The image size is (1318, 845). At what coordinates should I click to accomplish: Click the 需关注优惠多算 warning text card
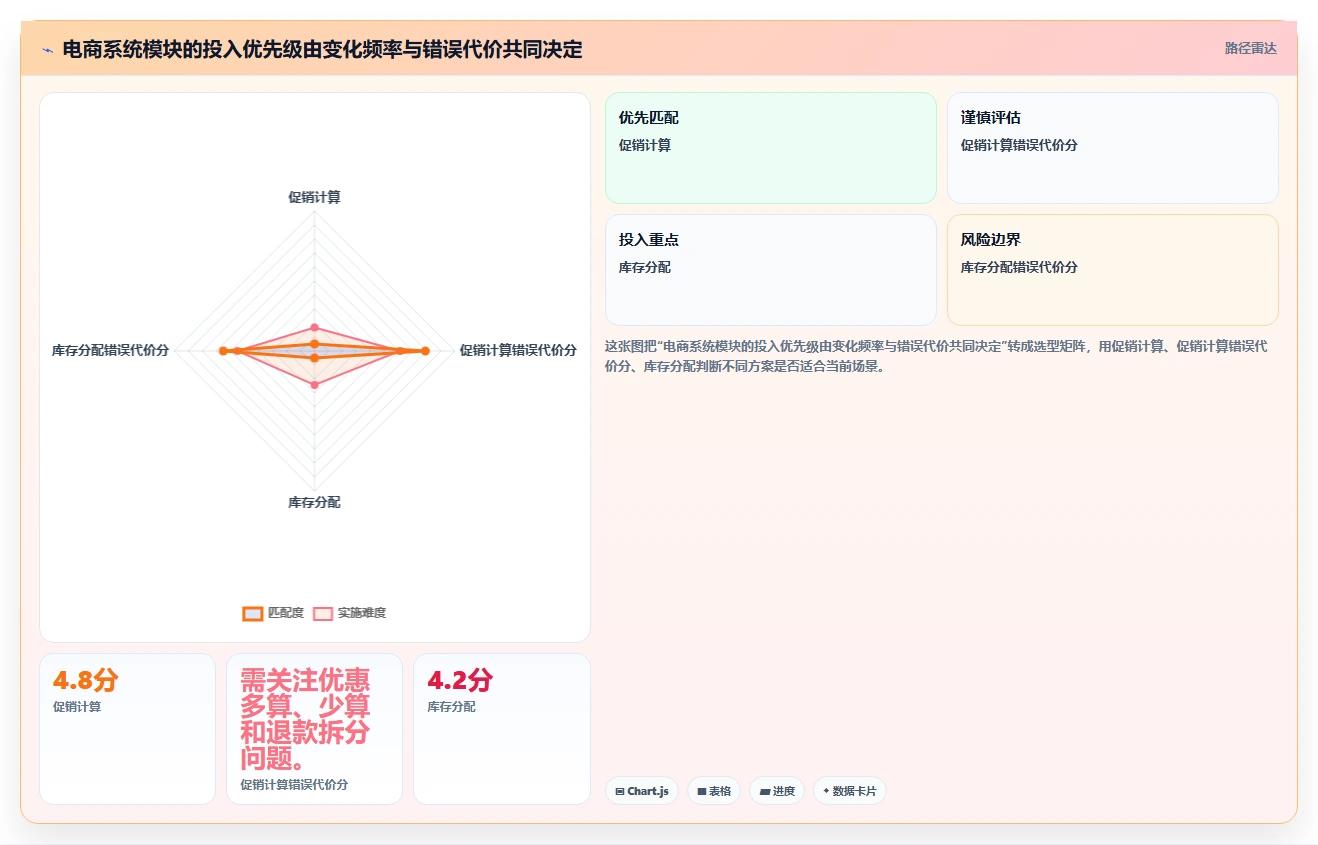(x=314, y=729)
